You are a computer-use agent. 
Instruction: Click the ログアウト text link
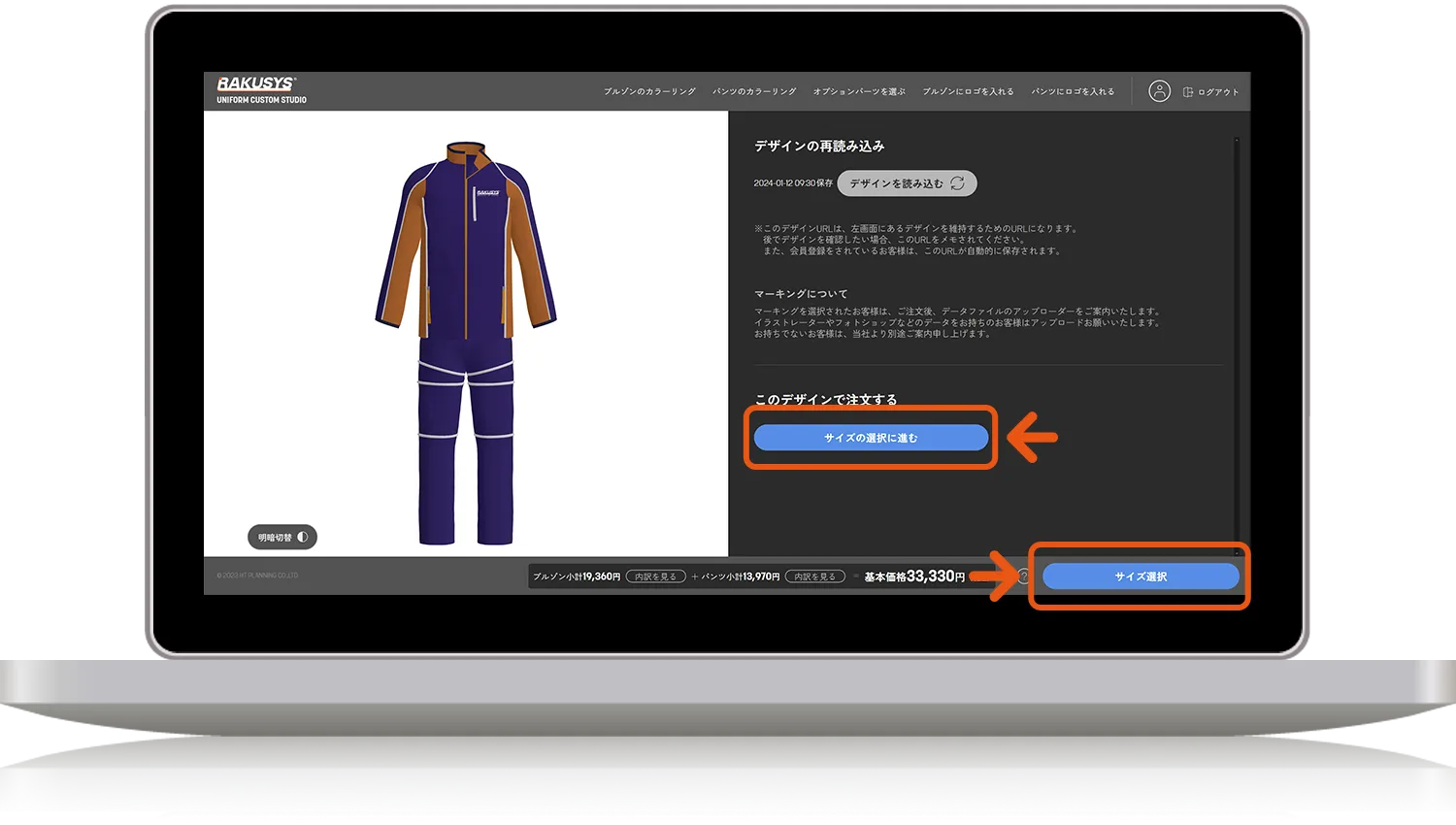click(x=1218, y=92)
